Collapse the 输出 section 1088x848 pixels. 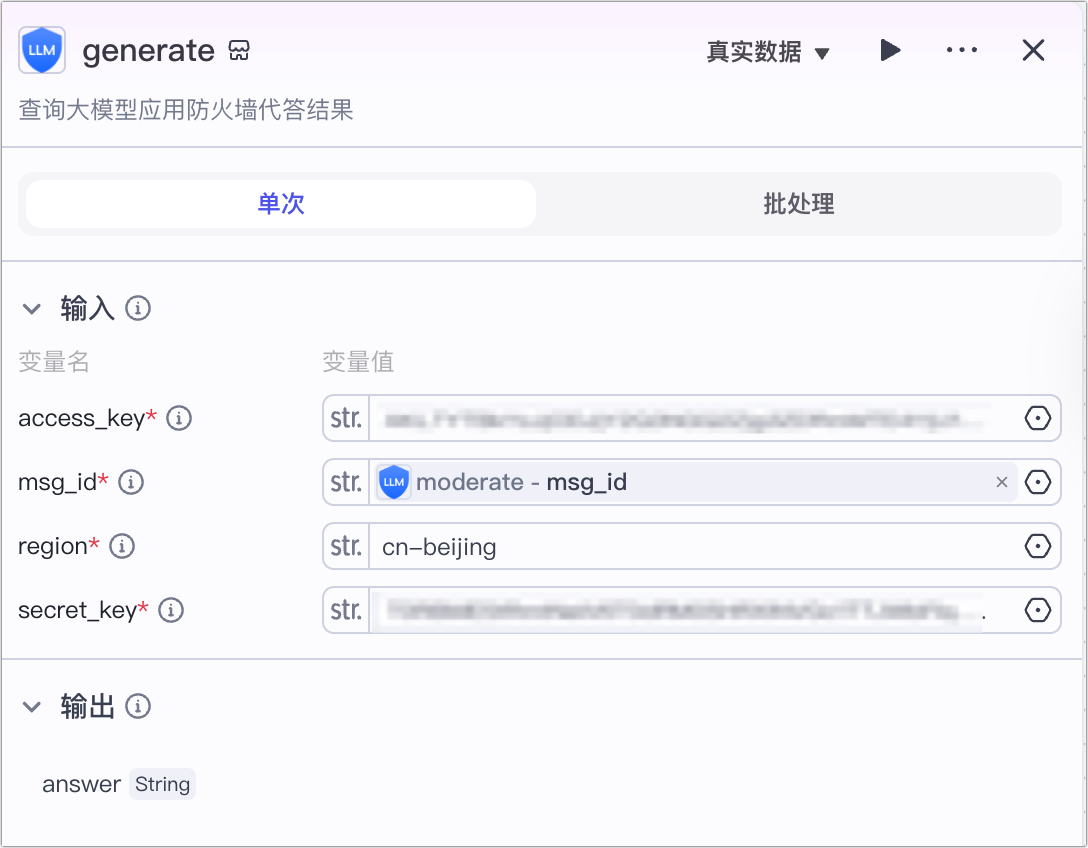pos(32,707)
